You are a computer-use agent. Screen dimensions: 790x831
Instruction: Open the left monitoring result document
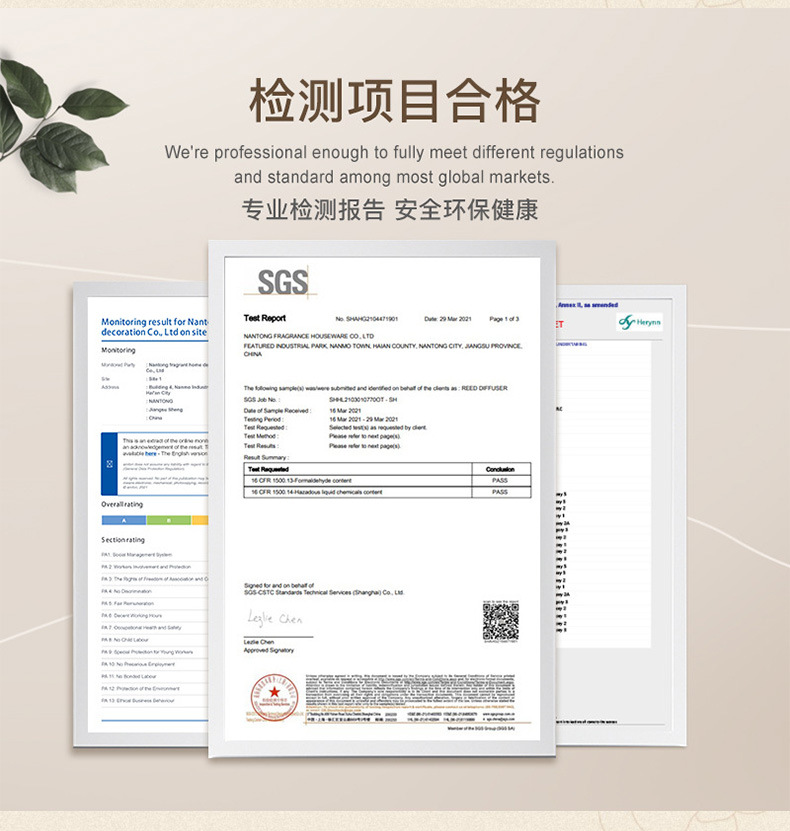tap(141, 515)
